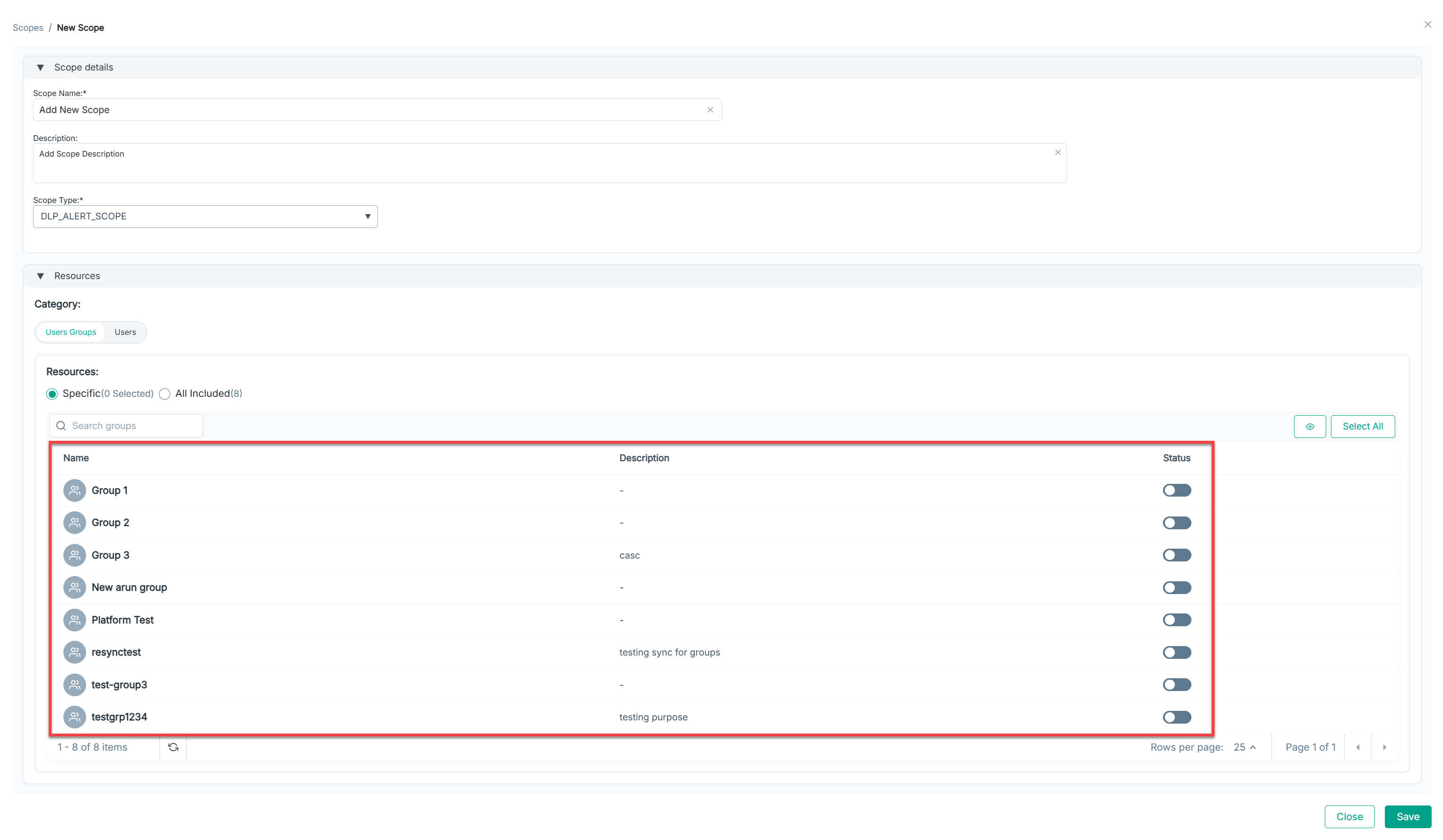
Task: Open the Scope Type dropdown
Action: (x=205, y=217)
